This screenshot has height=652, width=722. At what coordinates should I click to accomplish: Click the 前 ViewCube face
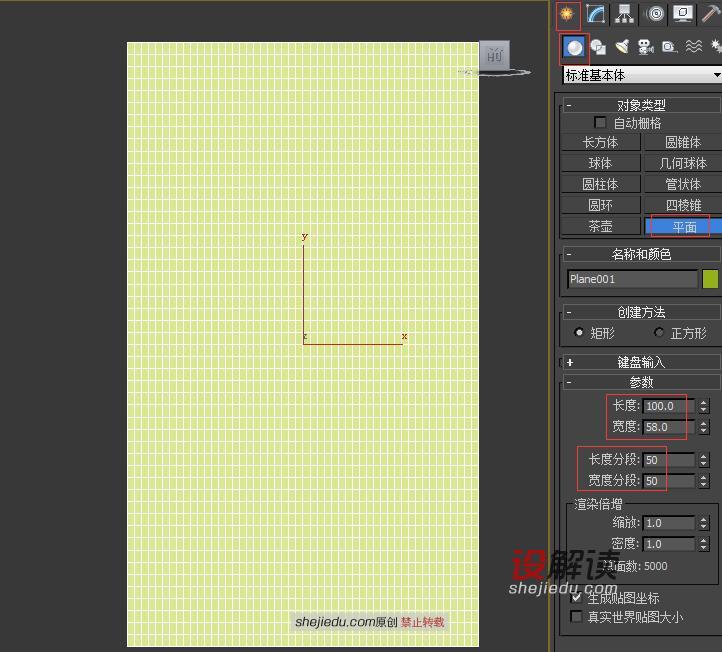click(495, 56)
